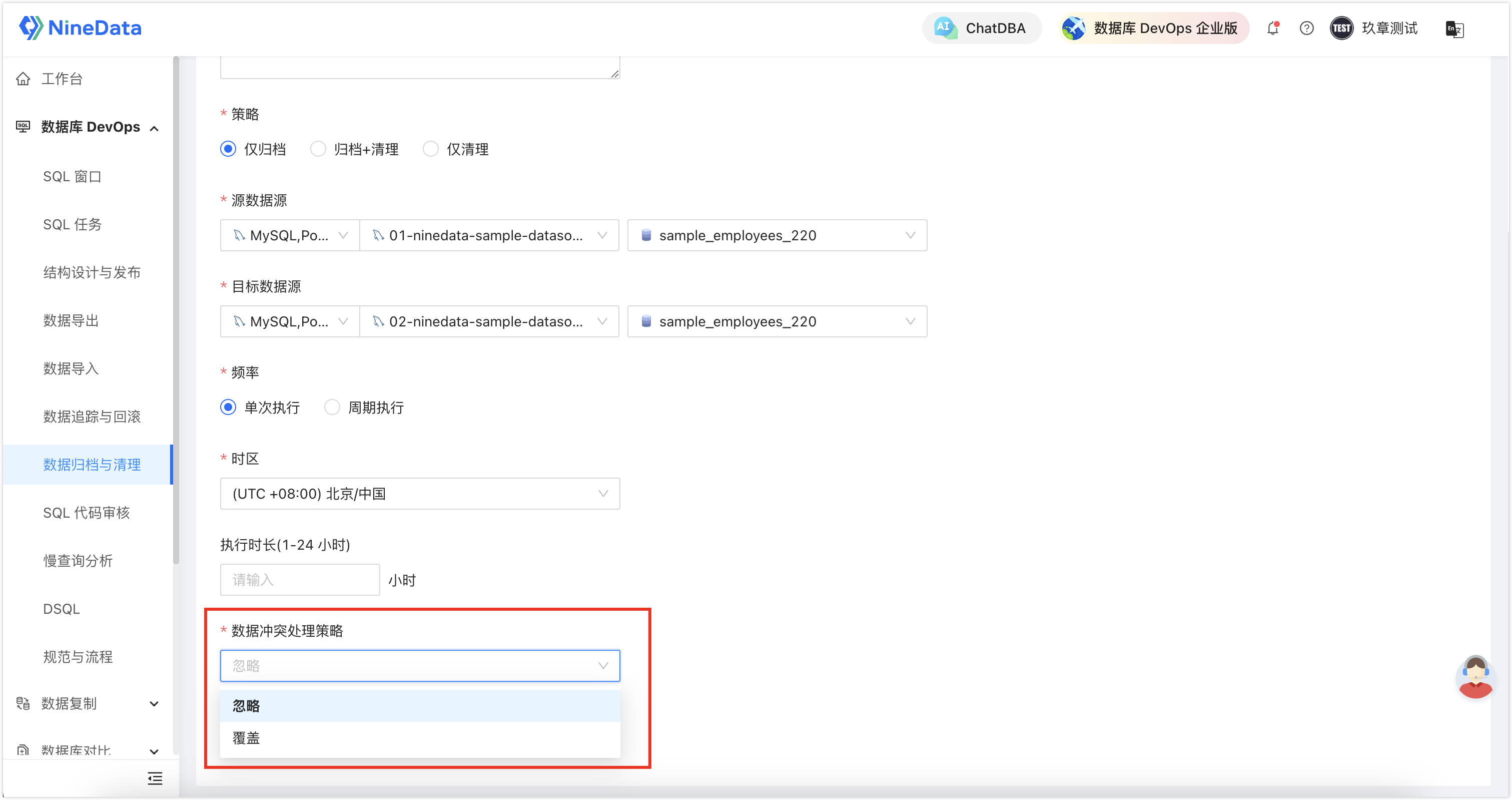The image size is (1512, 800).
Task: Open 数据导出
Action: (71, 321)
